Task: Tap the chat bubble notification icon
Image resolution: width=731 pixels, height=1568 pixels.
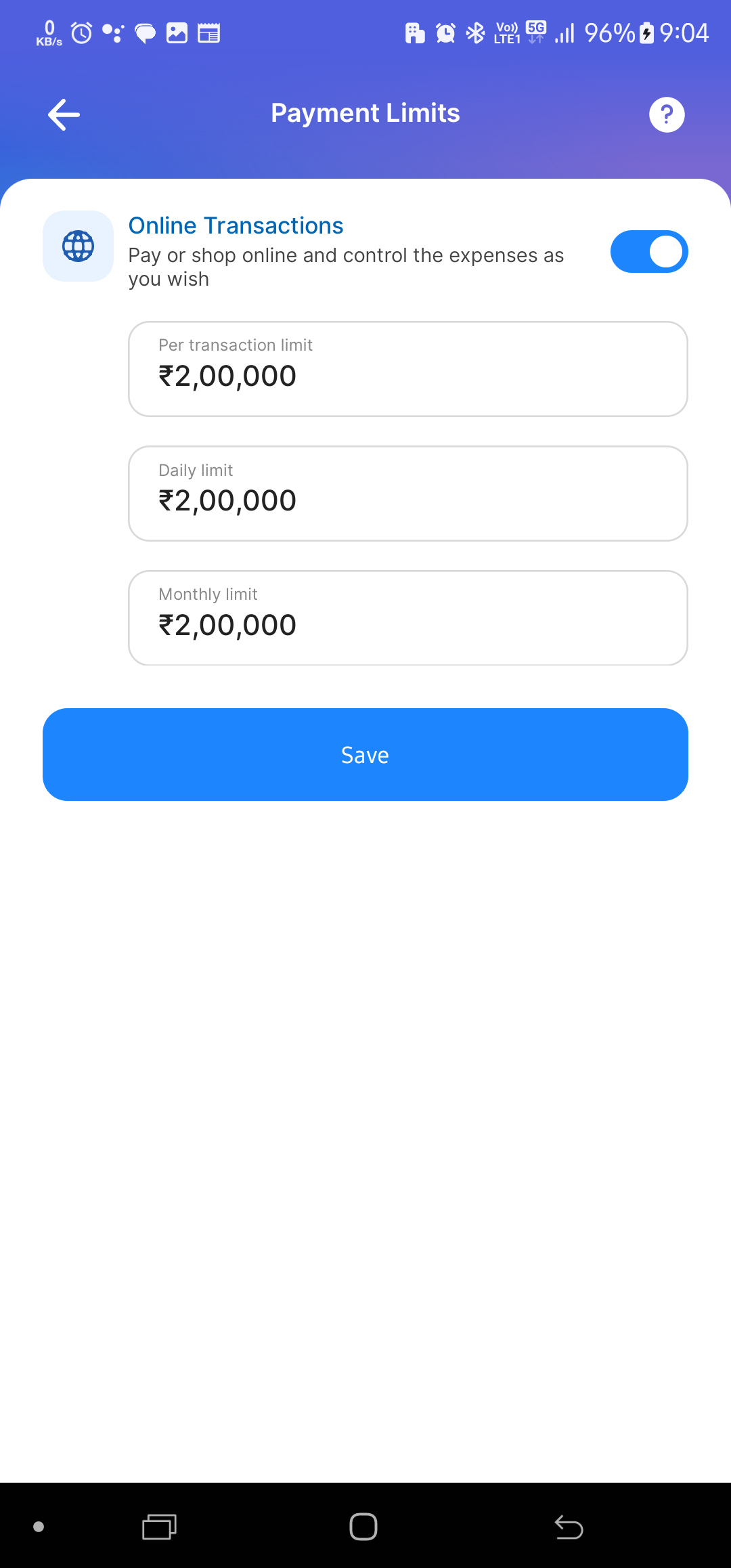Action: (x=145, y=32)
